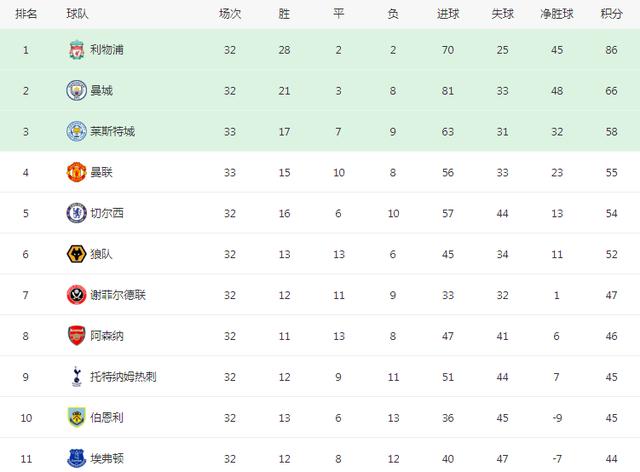Click the Leicester City crest icon
The height and width of the screenshot is (472, 640).
click(x=76, y=131)
